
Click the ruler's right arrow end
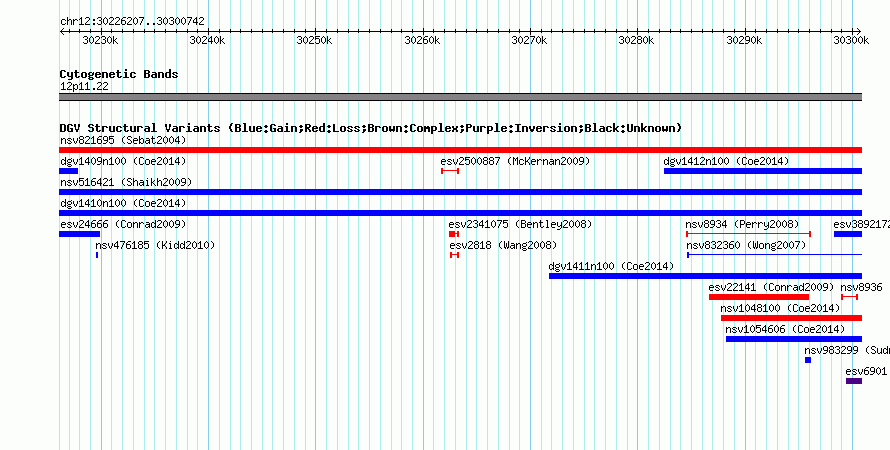click(x=859, y=31)
